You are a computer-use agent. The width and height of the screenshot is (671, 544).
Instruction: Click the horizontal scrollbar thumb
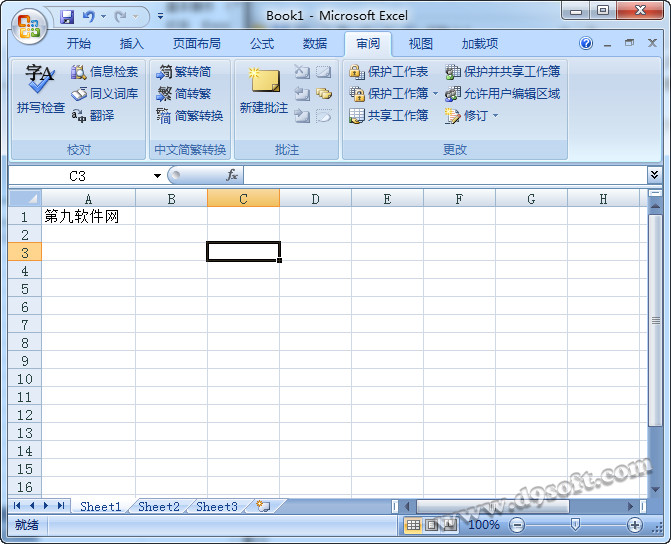(x=492, y=507)
